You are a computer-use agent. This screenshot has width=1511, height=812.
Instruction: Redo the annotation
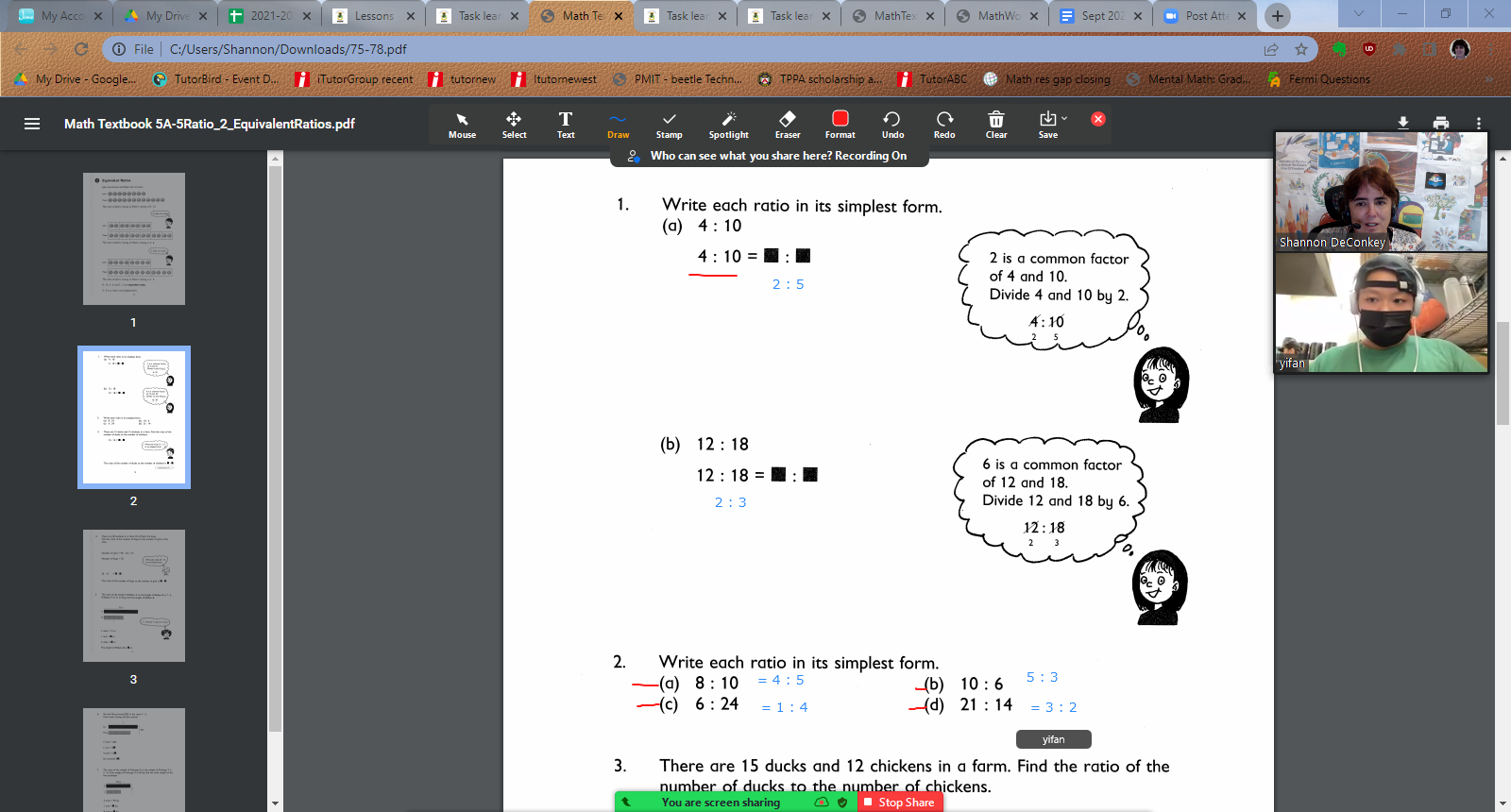click(944, 125)
